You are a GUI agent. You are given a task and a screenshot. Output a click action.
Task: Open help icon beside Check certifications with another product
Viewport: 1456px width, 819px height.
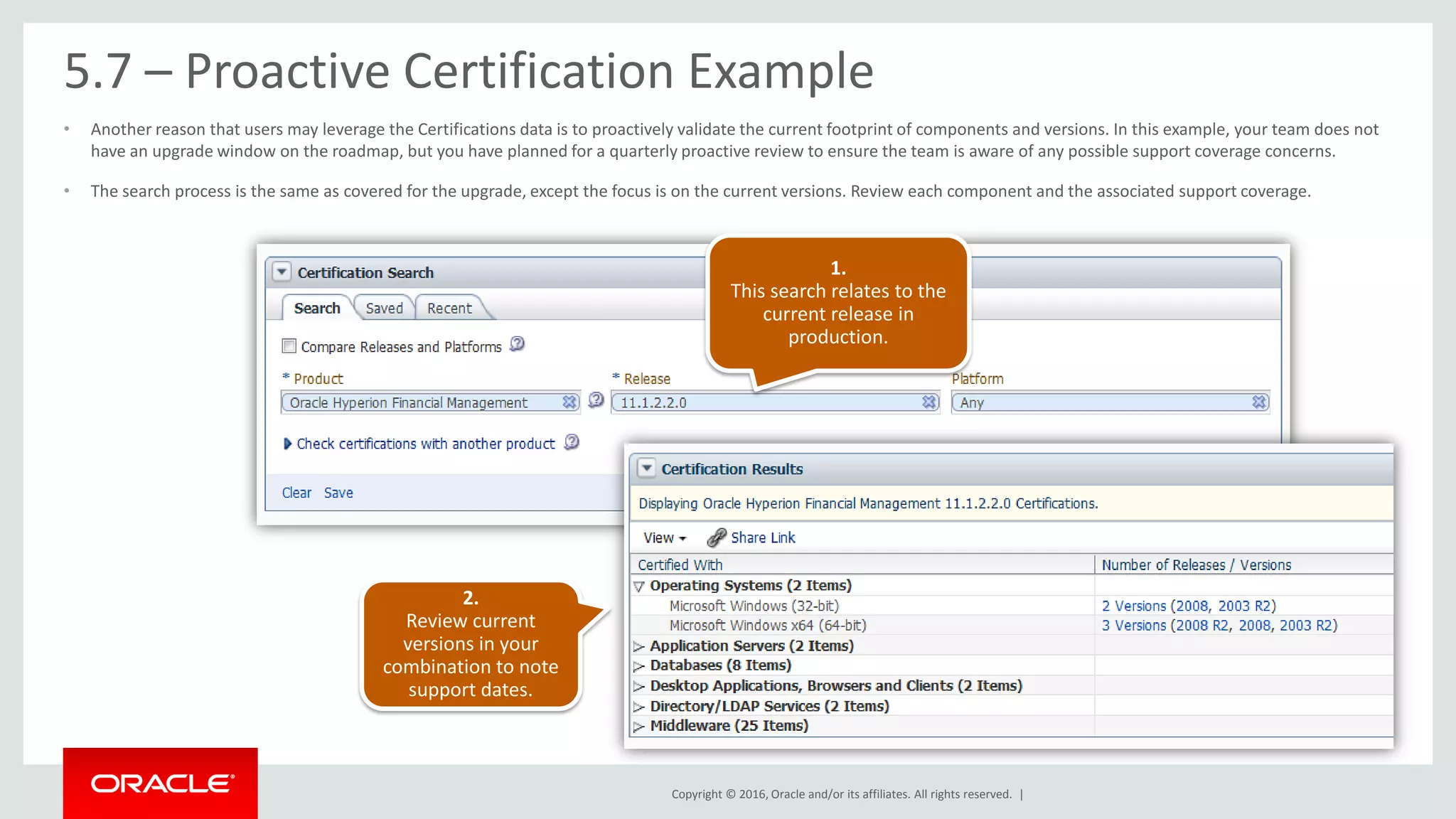coord(572,442)
